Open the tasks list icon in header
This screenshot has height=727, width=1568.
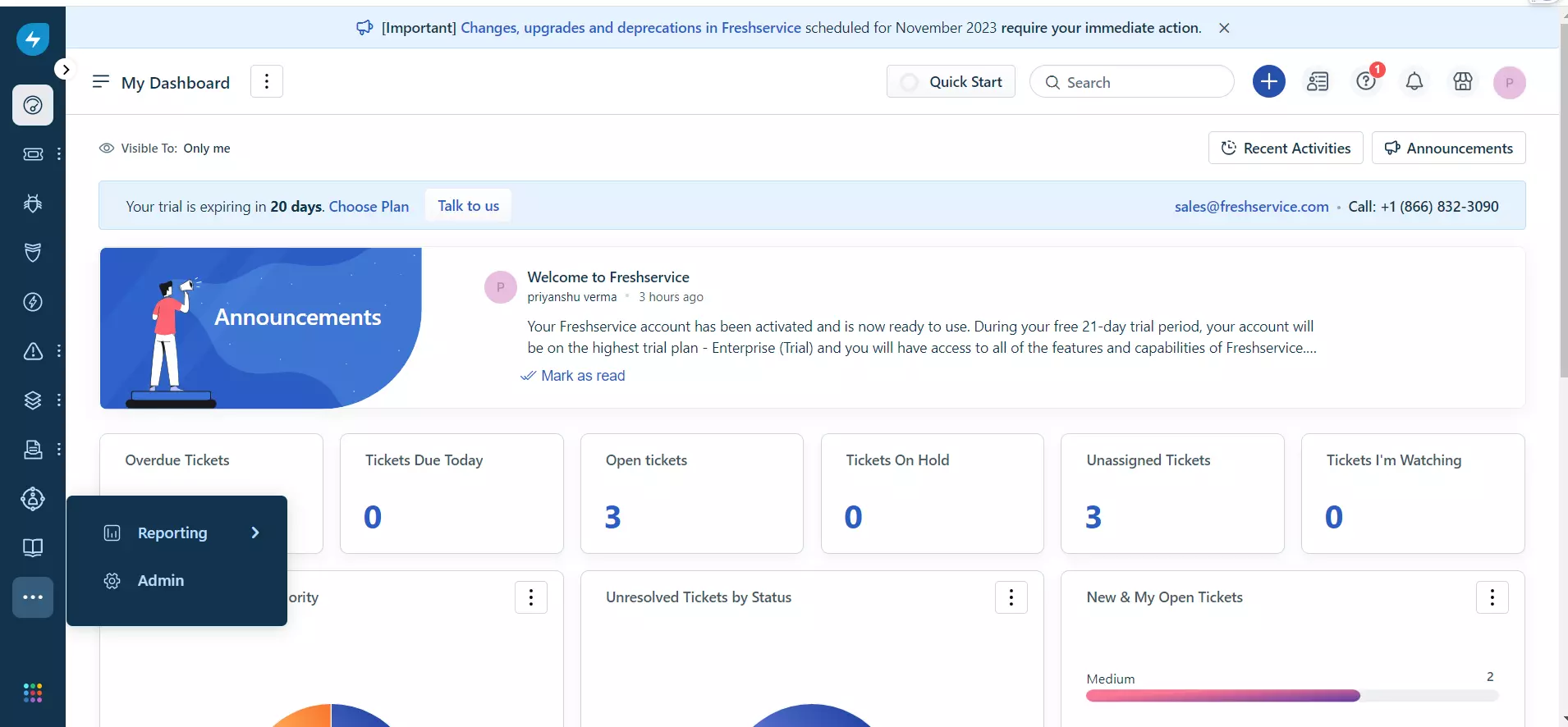[1318, 81]
